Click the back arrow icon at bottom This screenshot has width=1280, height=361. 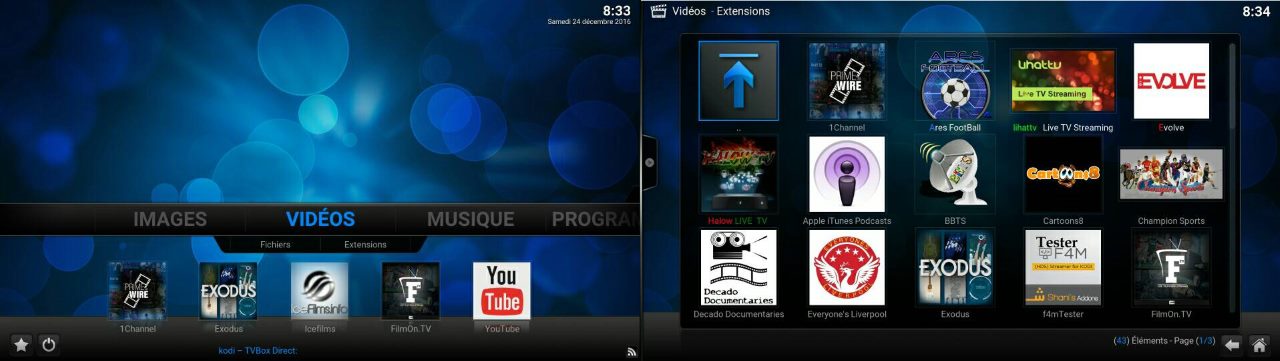coord(1232,343)
